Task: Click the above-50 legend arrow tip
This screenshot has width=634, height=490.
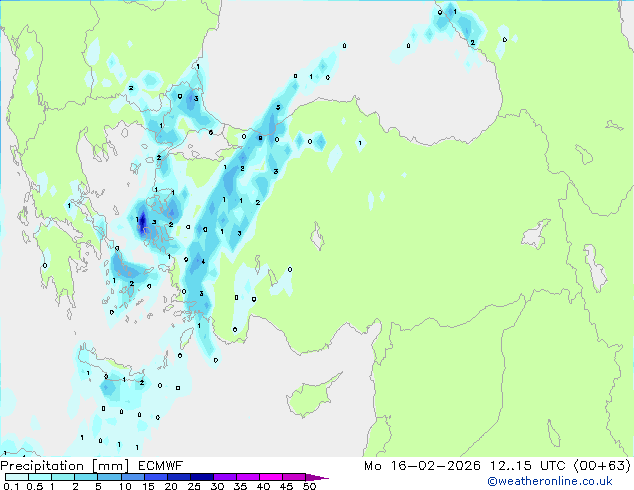Action: [x=317, y=478]
